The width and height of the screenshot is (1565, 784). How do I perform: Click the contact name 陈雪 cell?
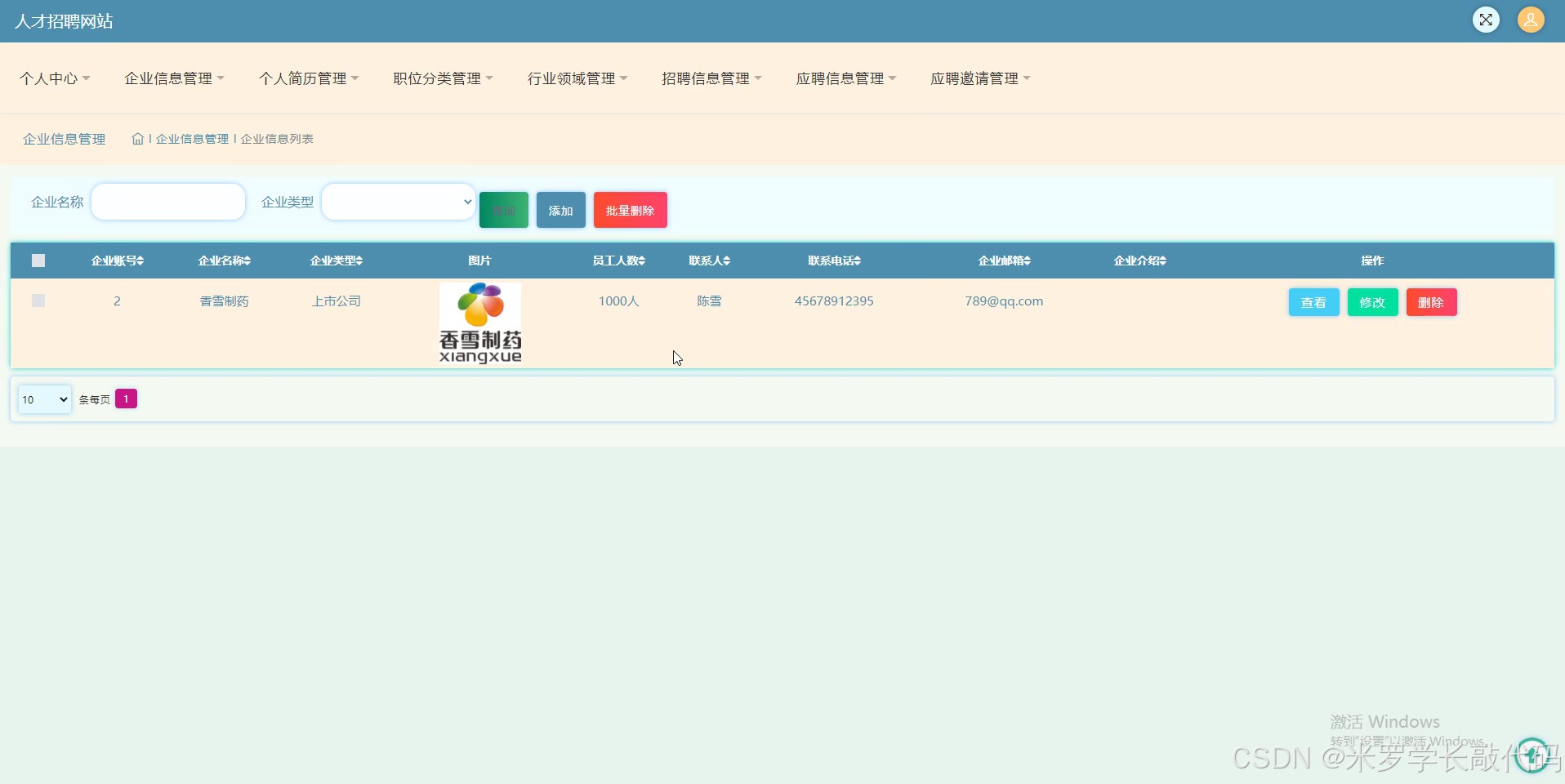tap(709, 301)
